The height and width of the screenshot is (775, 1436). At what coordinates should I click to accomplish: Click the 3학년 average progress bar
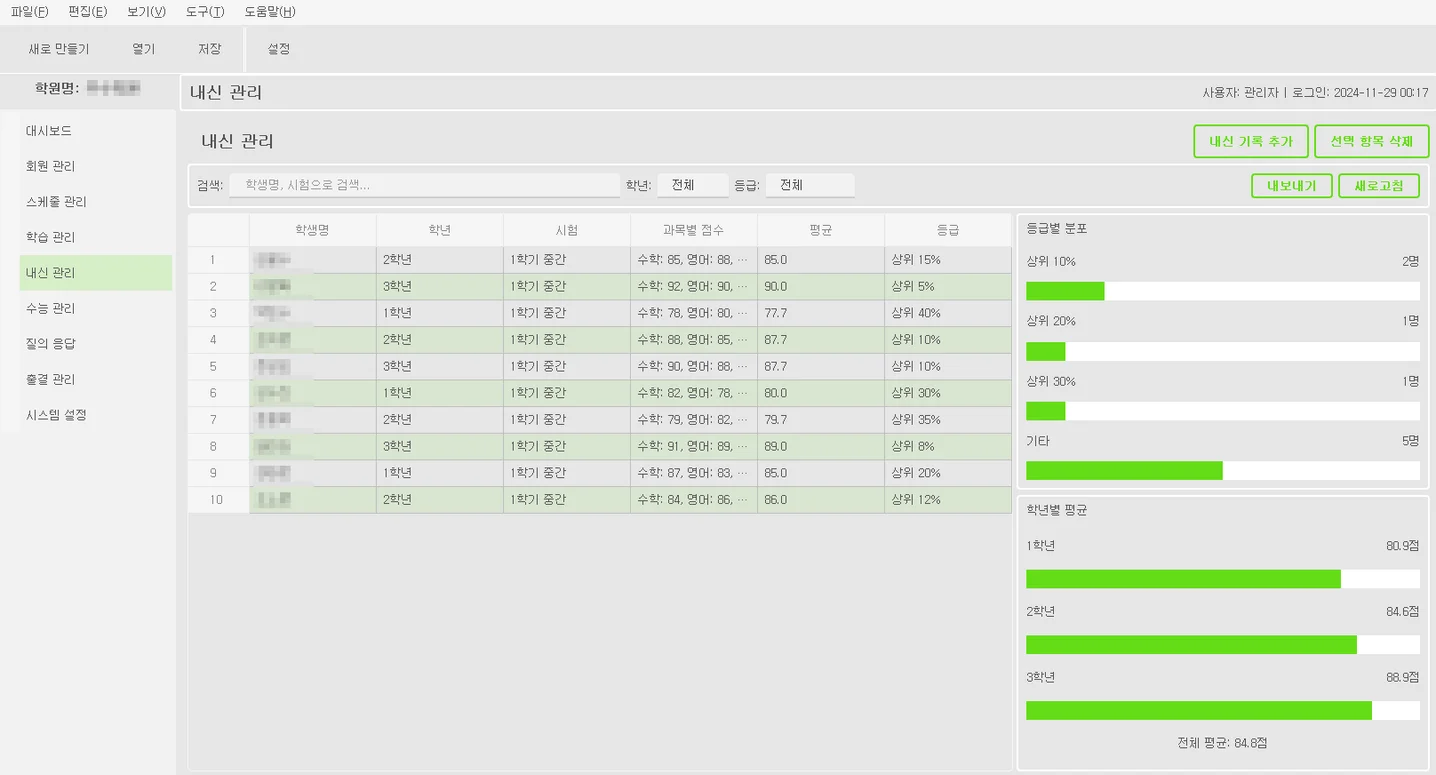tap(1222, 710)
